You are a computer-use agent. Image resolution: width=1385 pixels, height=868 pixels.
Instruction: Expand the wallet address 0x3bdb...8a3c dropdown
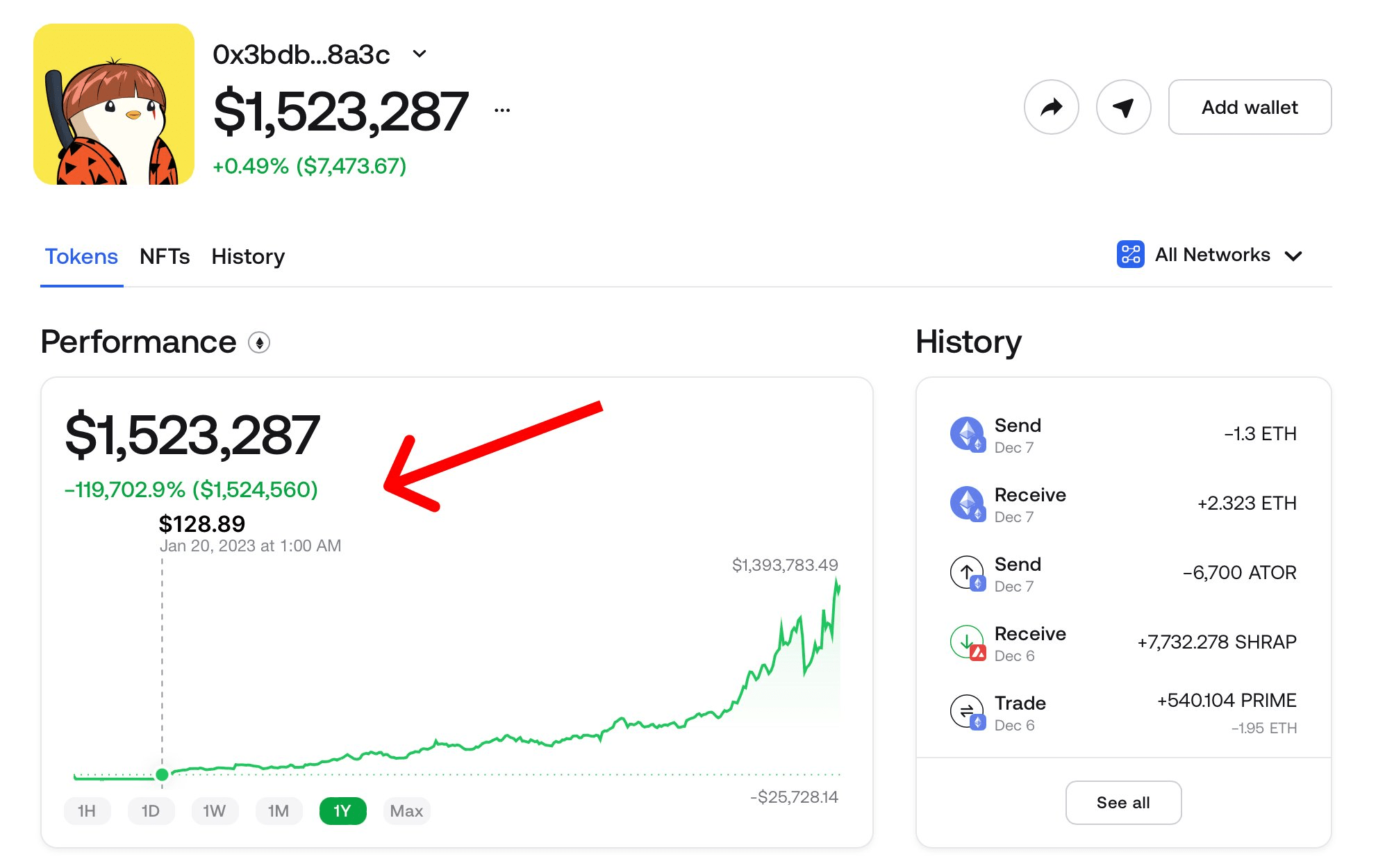pos(420,54)
